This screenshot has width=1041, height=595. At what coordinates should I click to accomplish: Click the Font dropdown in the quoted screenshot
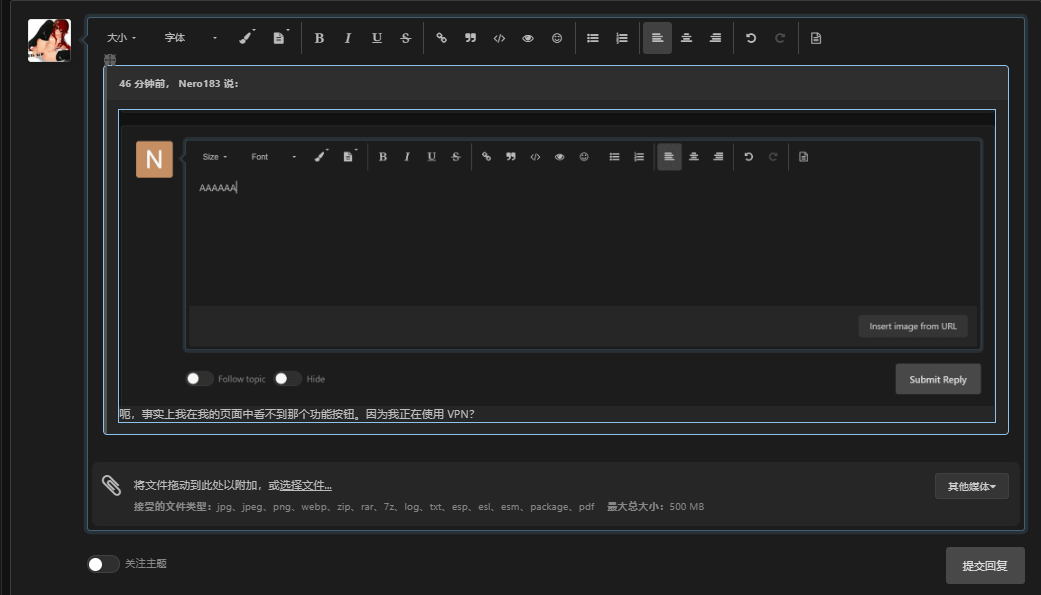pyautogui.click(x=273, y=157)
